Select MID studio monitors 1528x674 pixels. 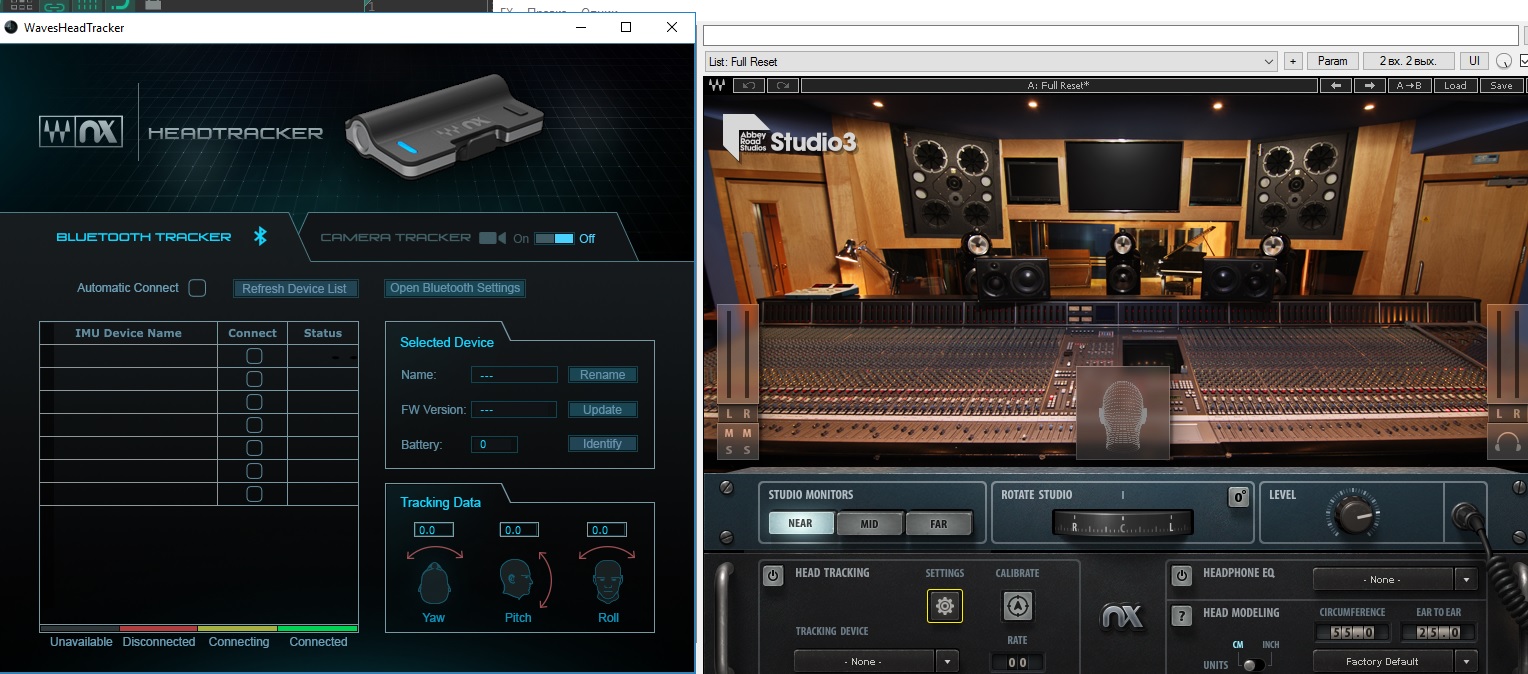(x=869, y=523)
